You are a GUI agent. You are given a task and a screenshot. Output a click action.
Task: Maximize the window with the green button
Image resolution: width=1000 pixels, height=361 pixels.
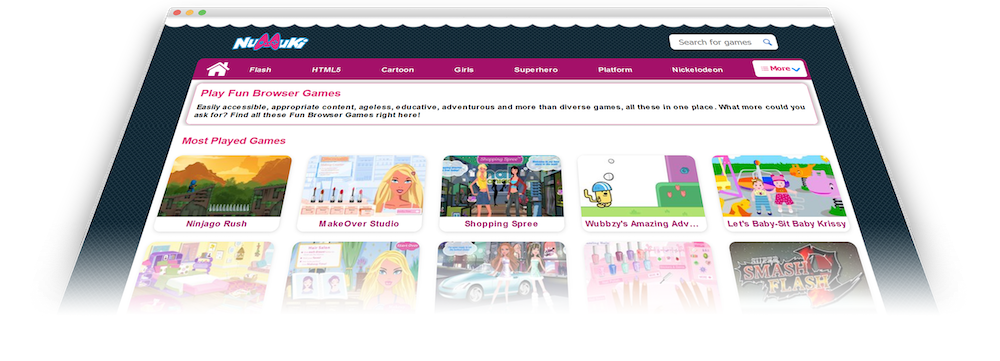[x=202, y=12]
